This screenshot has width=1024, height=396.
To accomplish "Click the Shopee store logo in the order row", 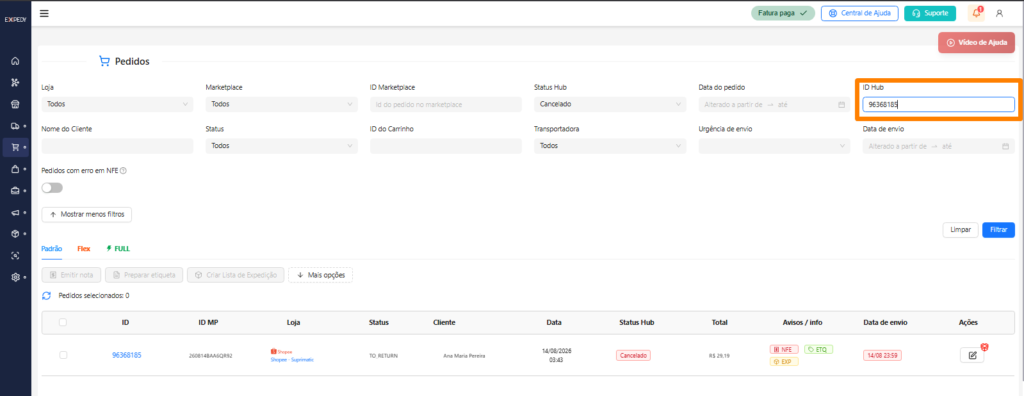I will pyautogui.click(x=281, y=352).
